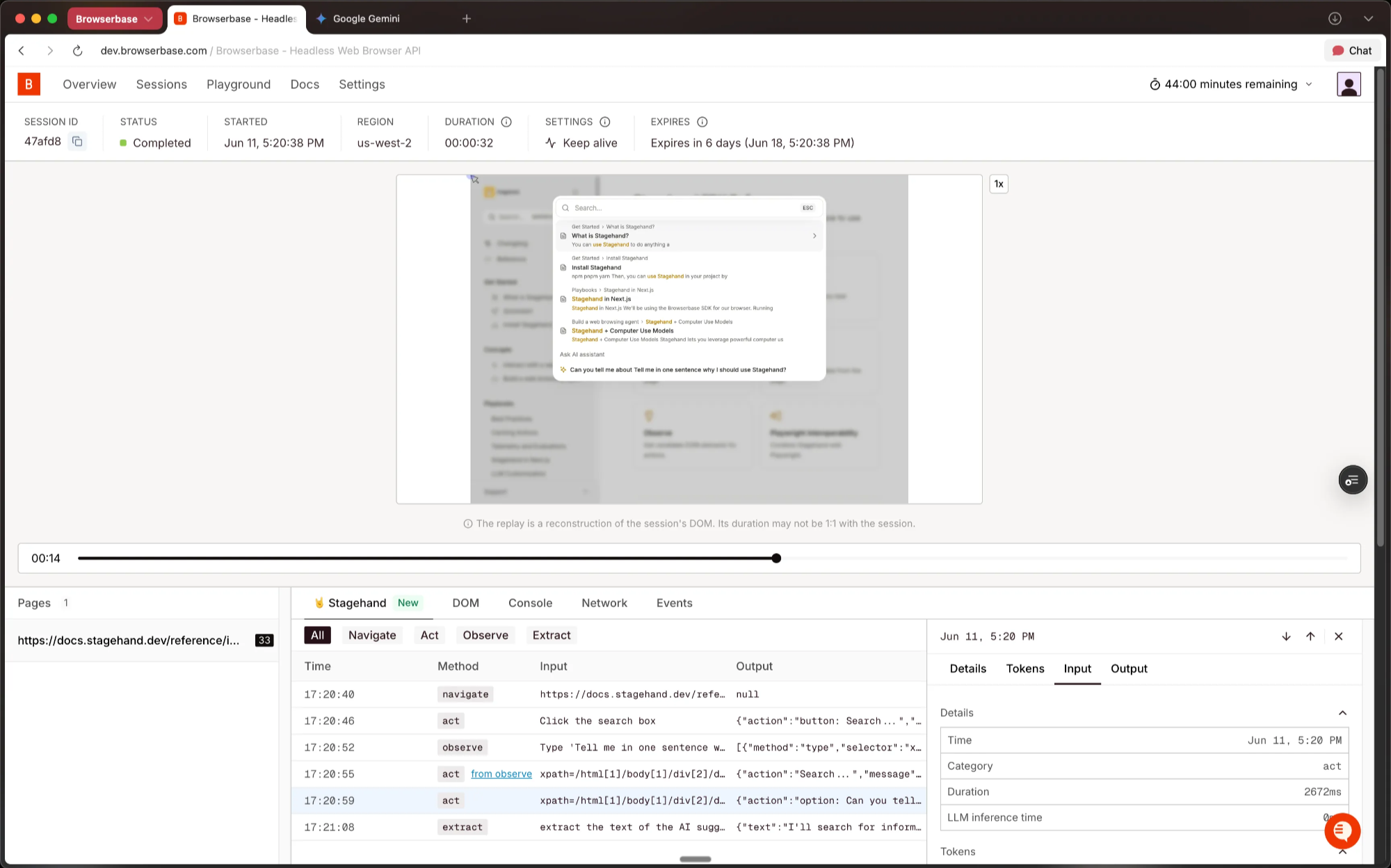Click the timer icon beside minutes remaining

pos(1155,84)
